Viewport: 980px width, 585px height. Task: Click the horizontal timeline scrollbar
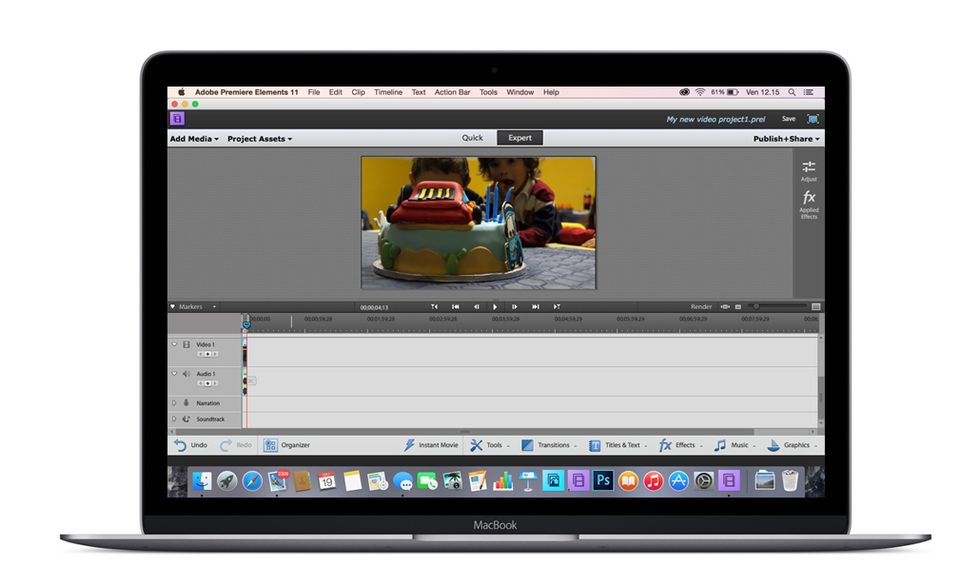tap(465, 431)
